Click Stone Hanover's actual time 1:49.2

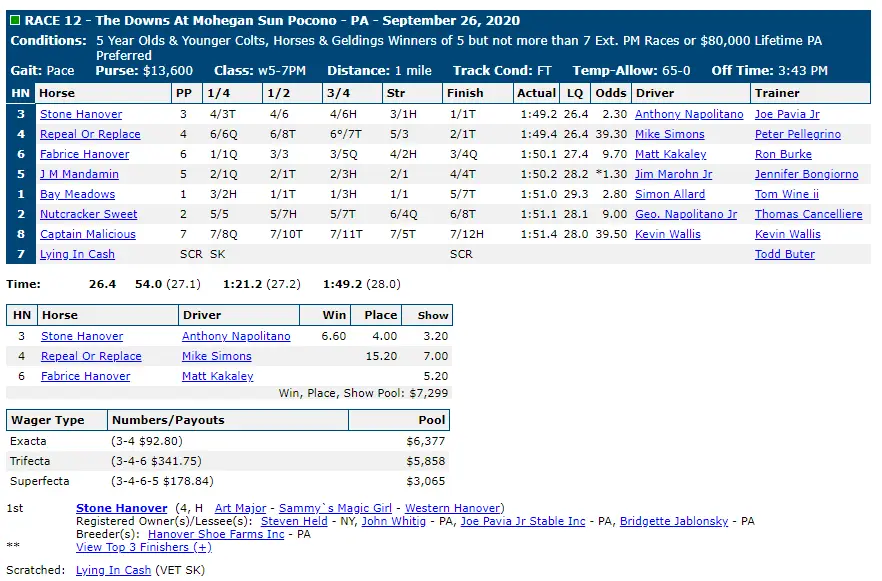tap(538, 114)
